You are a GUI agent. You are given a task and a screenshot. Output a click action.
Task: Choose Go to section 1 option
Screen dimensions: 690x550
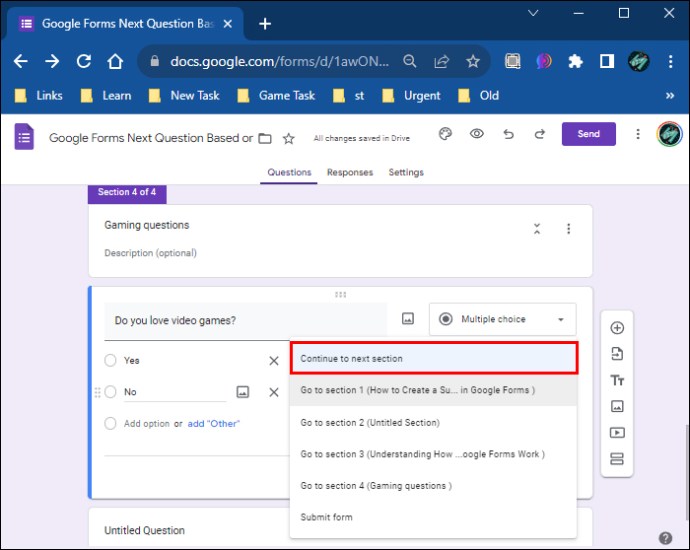coord(433,390)
